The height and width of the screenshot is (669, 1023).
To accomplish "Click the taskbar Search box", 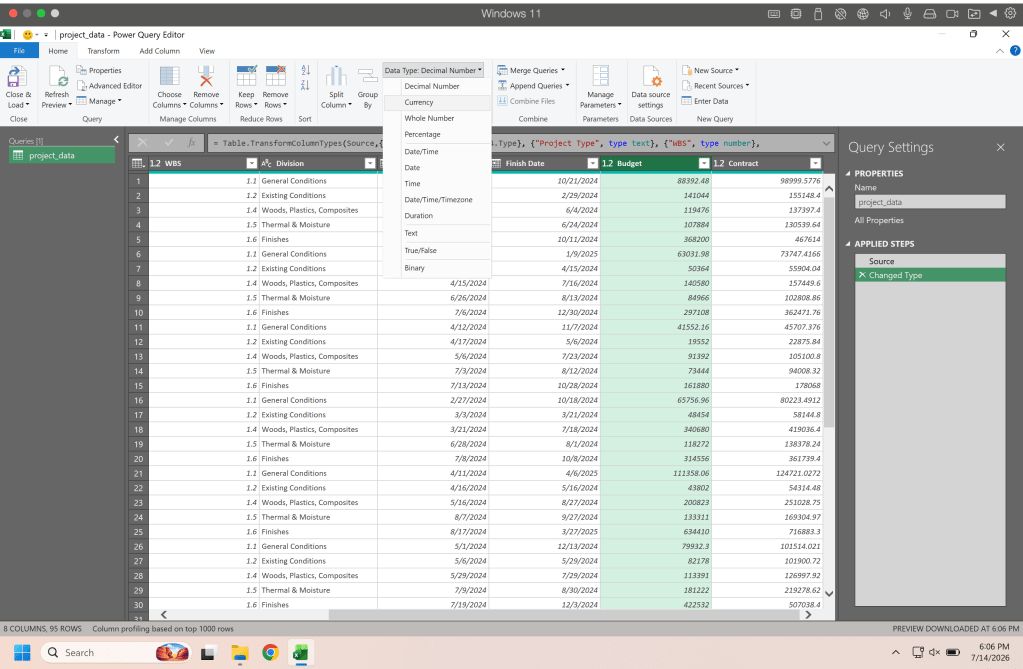I will click(x=116, y=652).
